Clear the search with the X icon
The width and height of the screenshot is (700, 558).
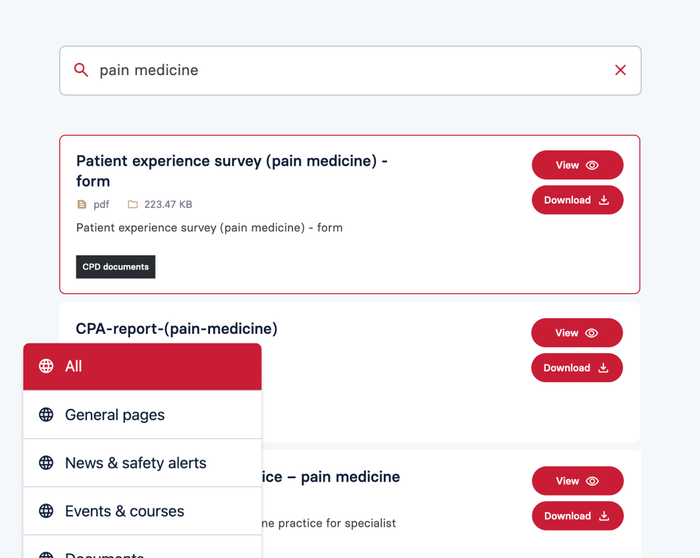coord(620,70)
